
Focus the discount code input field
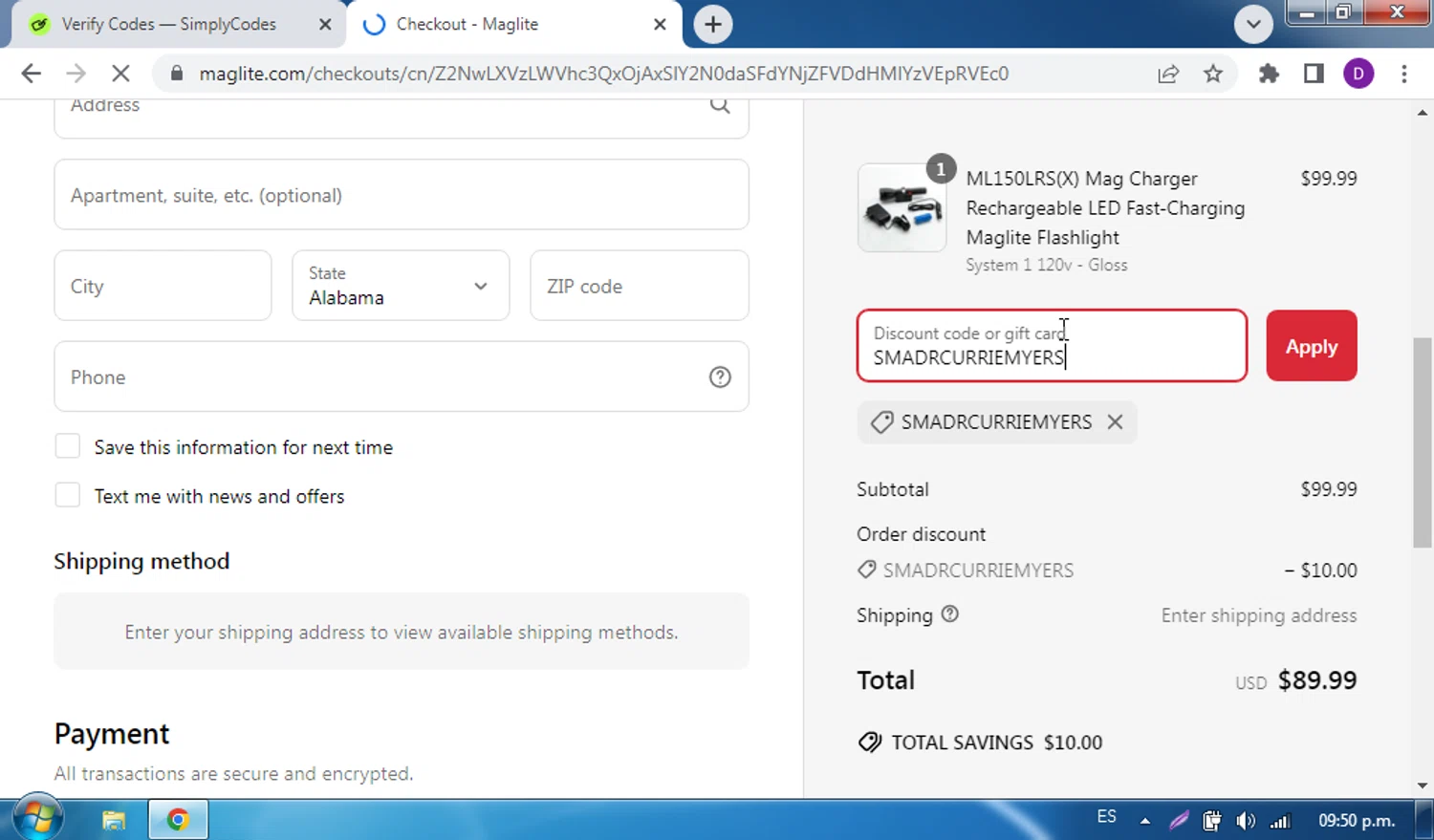pos(1052,346)
